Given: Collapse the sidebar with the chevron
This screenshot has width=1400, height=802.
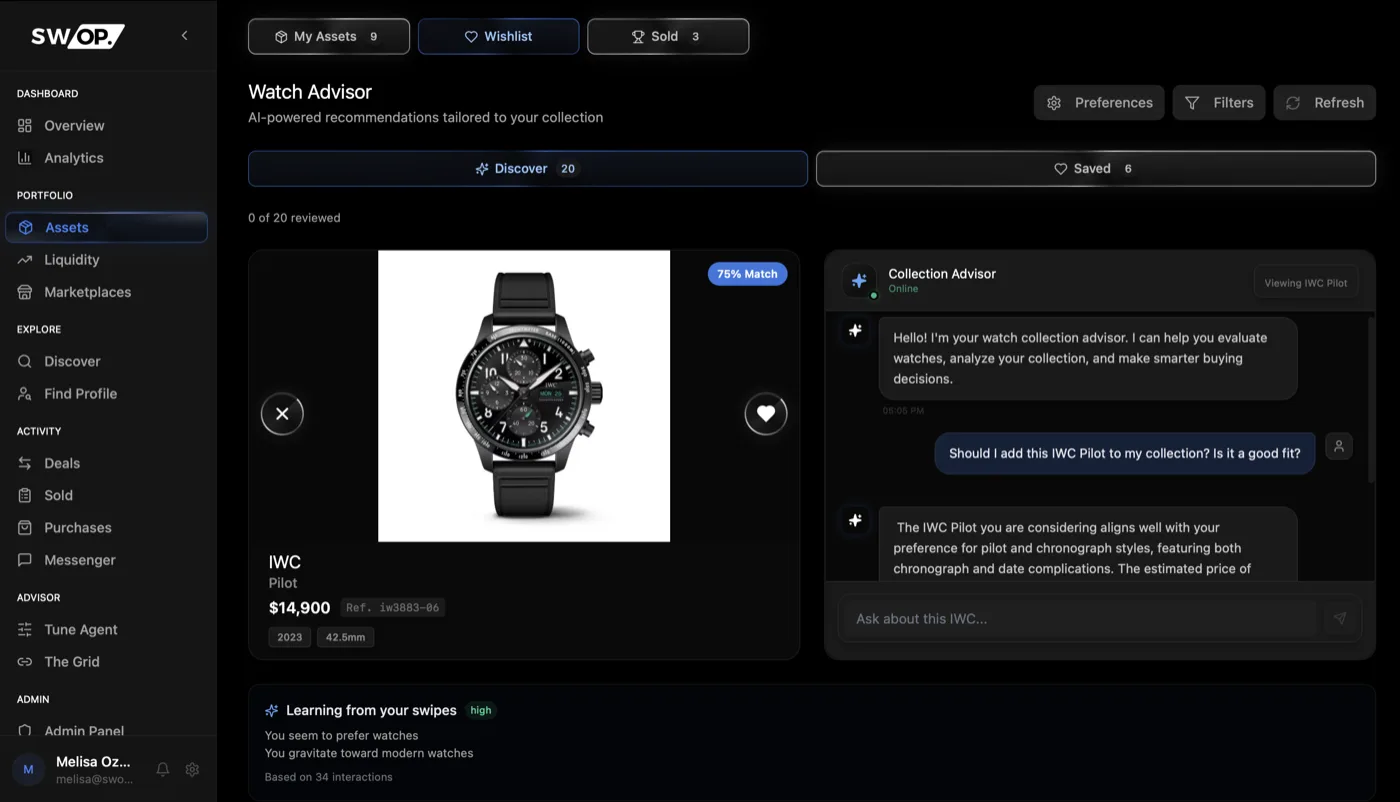Looking at the screenshot, I should click(x=184, y=36).
